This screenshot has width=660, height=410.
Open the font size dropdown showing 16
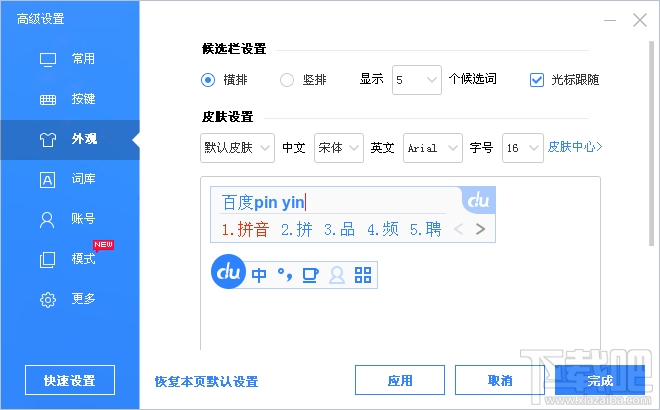click(523, 148)
